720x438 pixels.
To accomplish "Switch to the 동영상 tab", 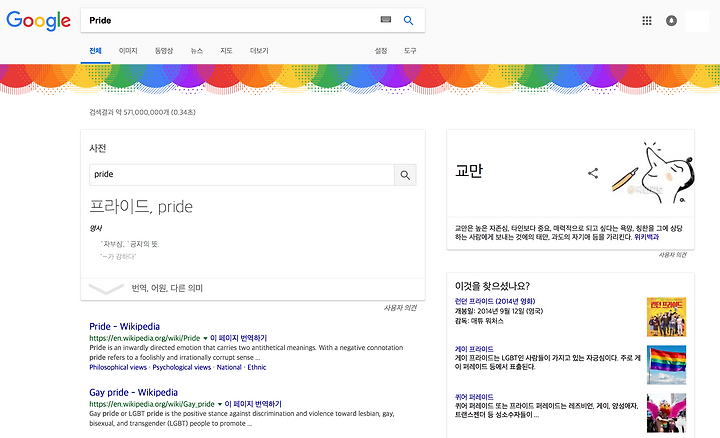I will coord(164,51).
